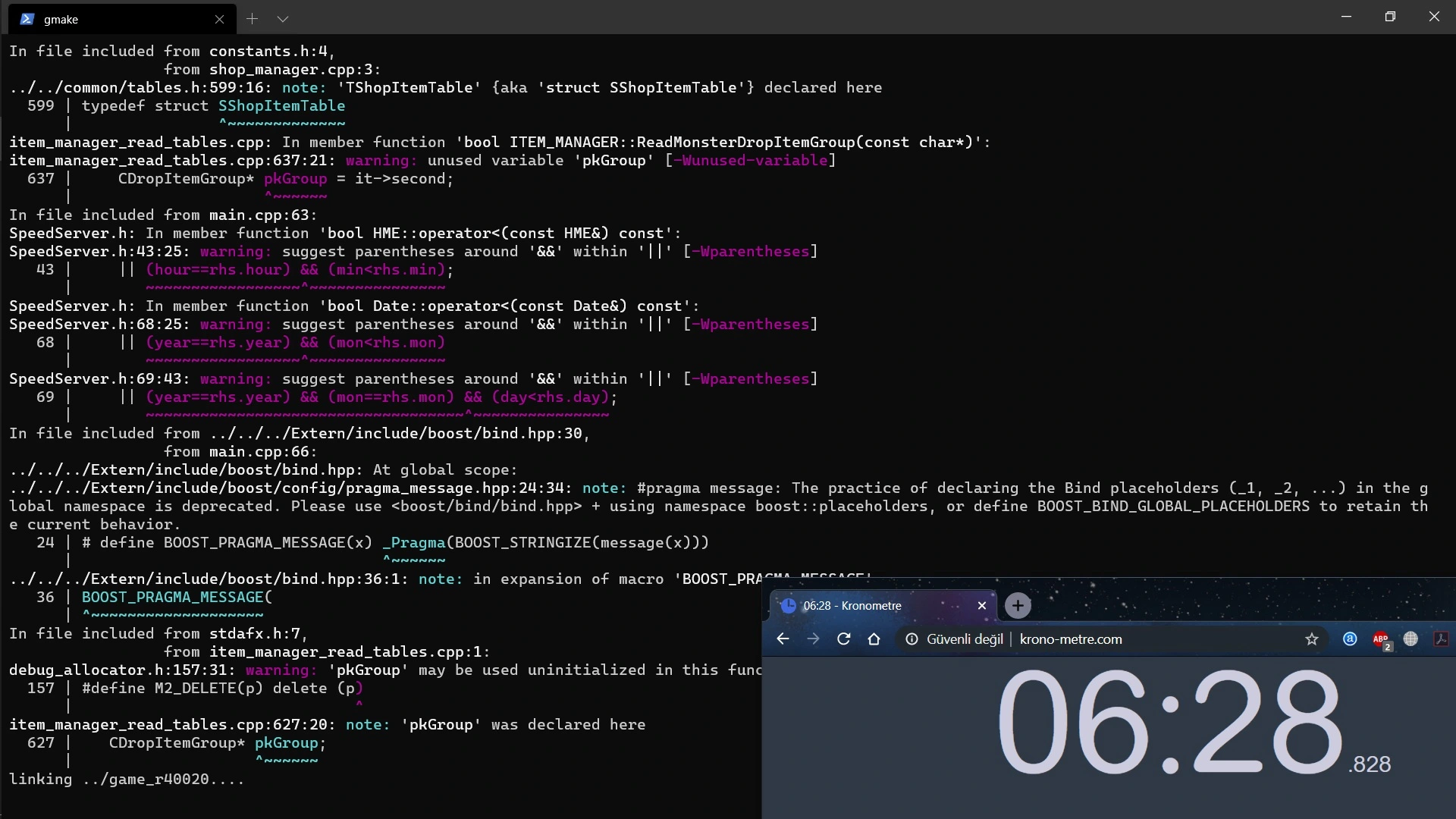Click PowerShell icon on gmake tab
The image size is (1456, 819).
(27, 19)
